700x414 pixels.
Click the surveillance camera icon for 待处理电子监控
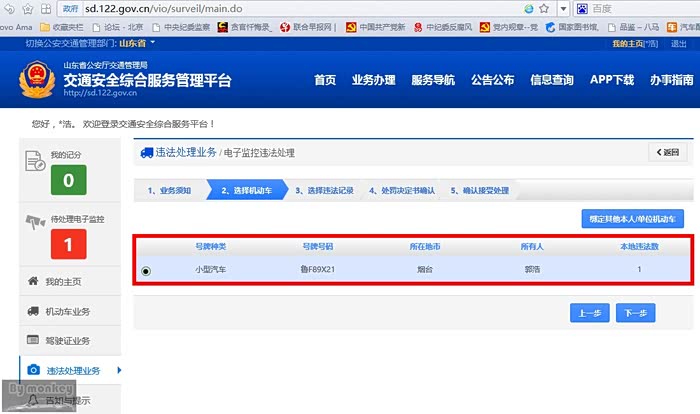click(34, 222)
